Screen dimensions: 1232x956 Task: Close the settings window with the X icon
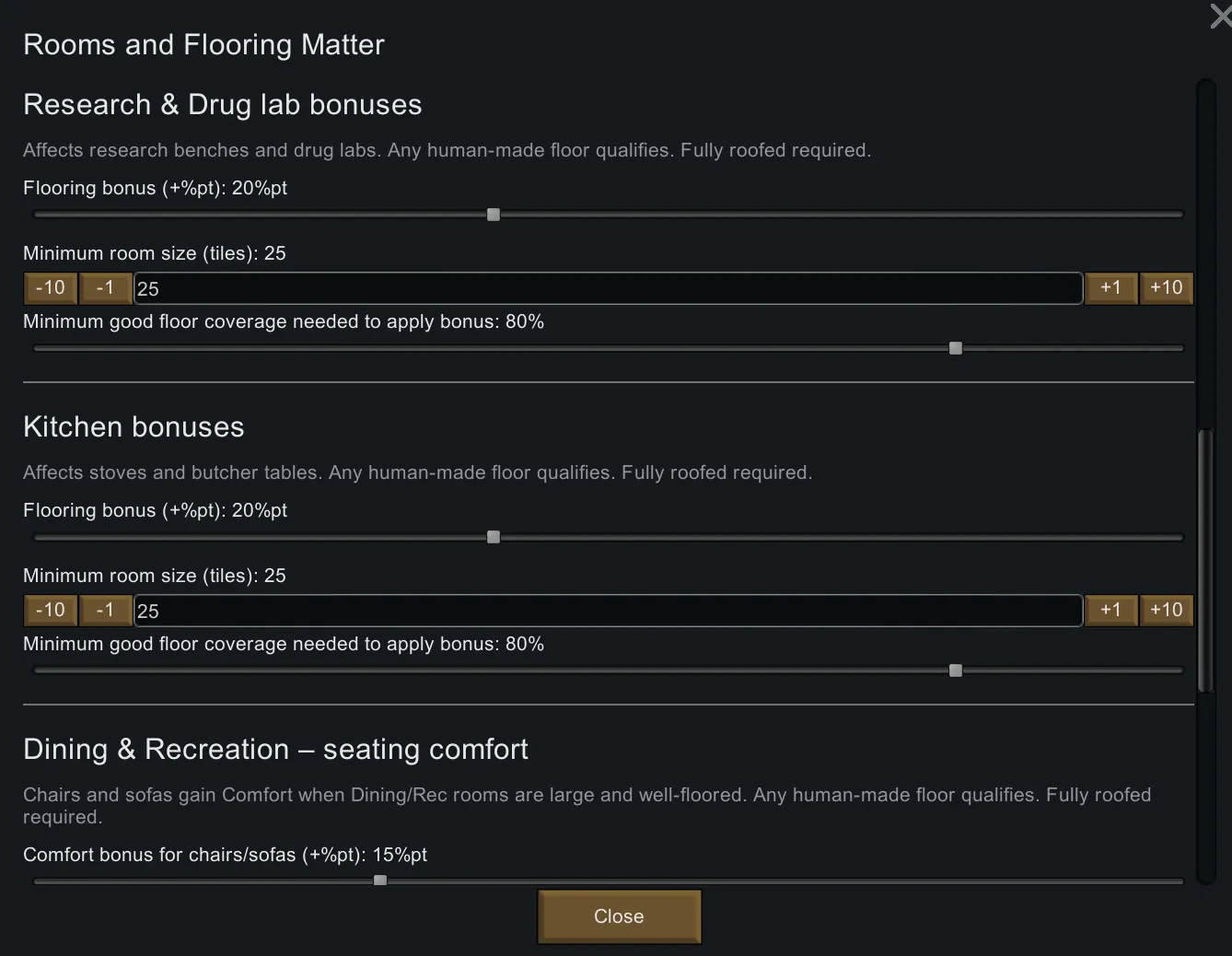pyautogui.click(x=1221, y=16)
